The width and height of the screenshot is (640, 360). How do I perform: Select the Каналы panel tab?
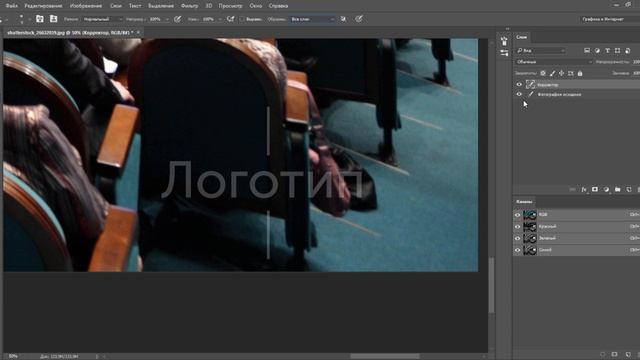[524, 202]
